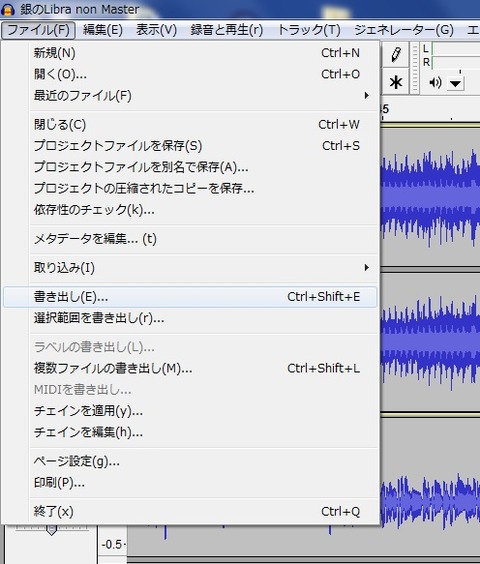Viewport: 480px width, 564px height.
Task: Select プロジェクトの圧縮されたコピーを保存...
Action: coord(190,188)
